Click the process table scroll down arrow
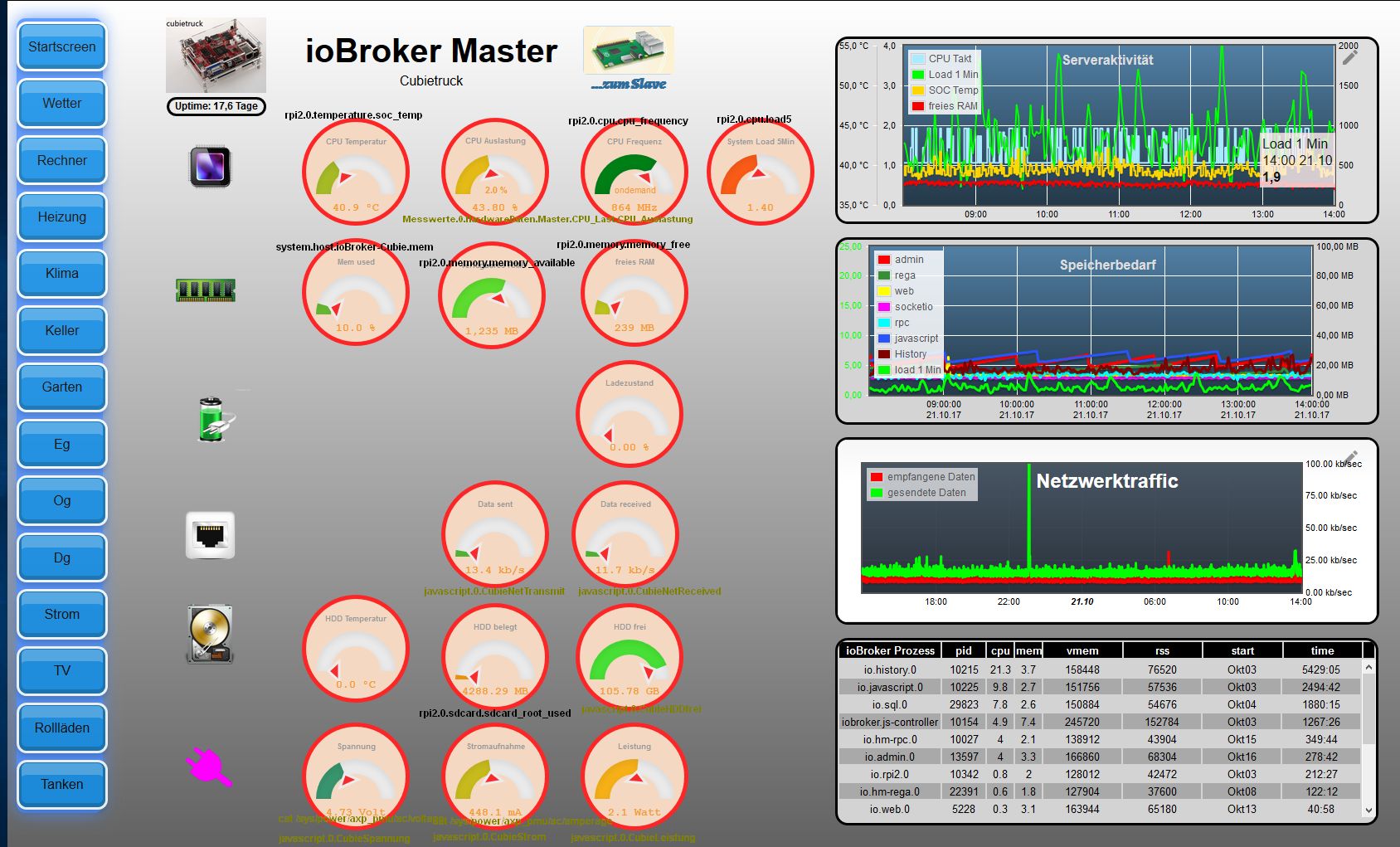The height and width of the screenshot is (847, 1400). (1368, 810)
